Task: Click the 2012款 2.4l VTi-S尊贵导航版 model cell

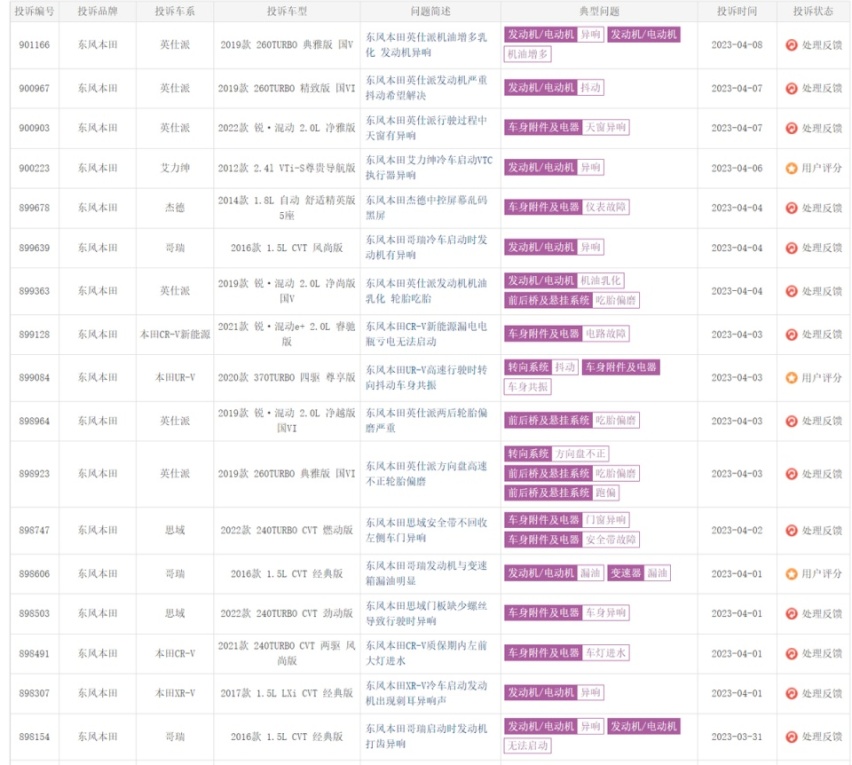Action: 287,168
